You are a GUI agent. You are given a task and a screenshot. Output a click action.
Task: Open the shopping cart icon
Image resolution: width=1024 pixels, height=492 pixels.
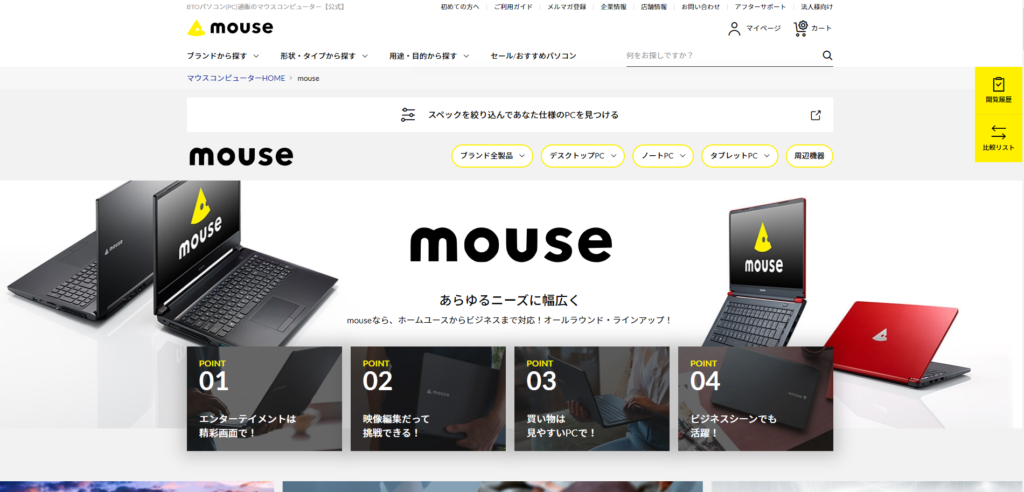click(801, 29)
